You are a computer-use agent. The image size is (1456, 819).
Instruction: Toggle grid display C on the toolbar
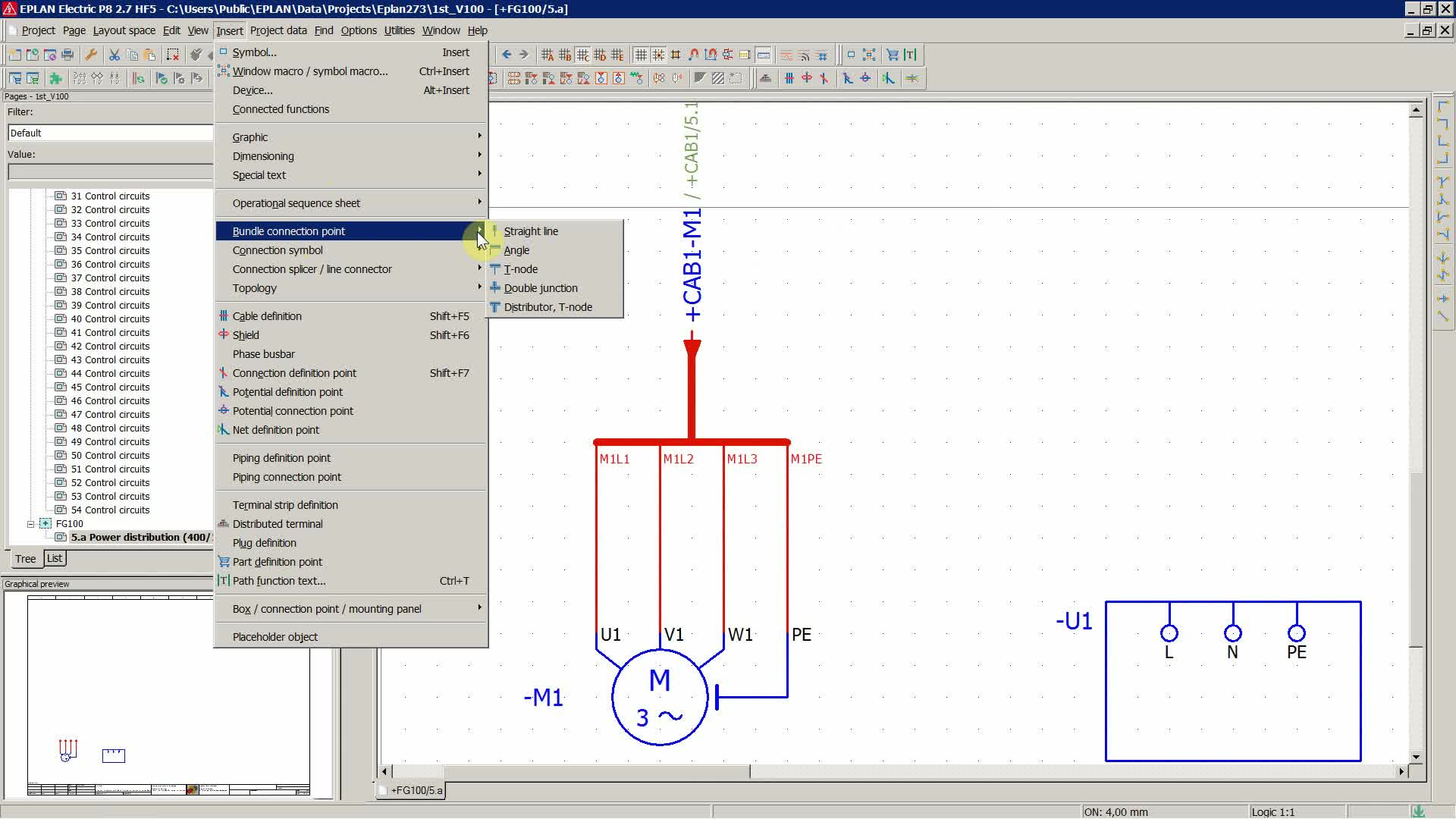click(x=583, y=55)
